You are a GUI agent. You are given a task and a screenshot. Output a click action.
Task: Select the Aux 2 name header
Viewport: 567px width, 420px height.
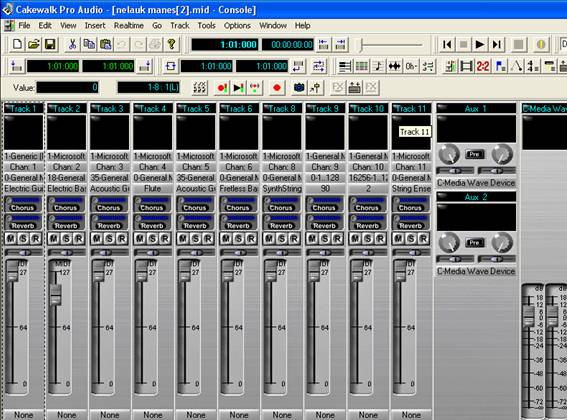[x=476, y=197]
